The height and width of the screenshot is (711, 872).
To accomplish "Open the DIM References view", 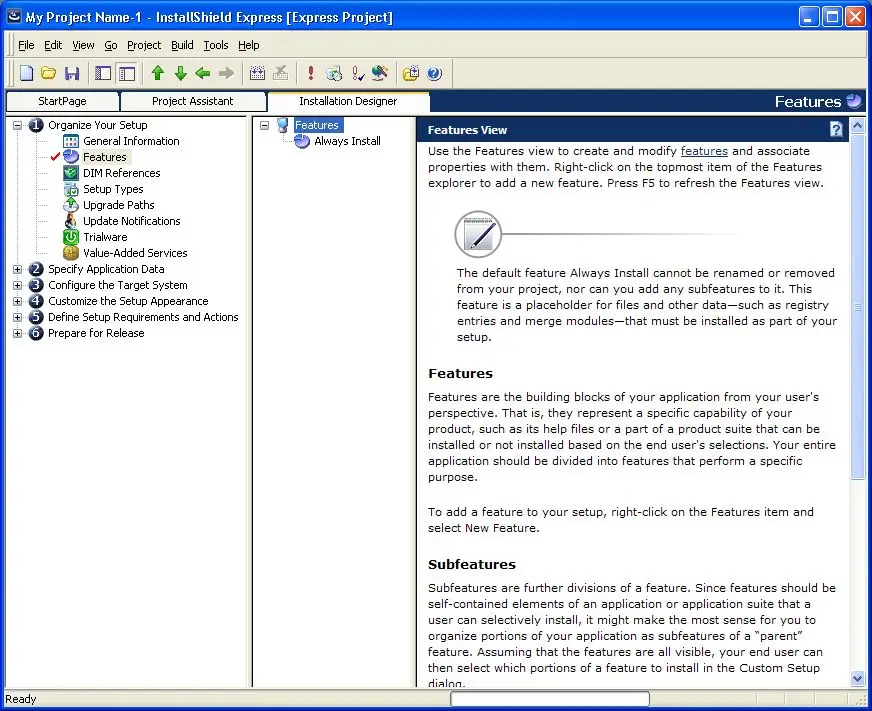I will 122,174.
